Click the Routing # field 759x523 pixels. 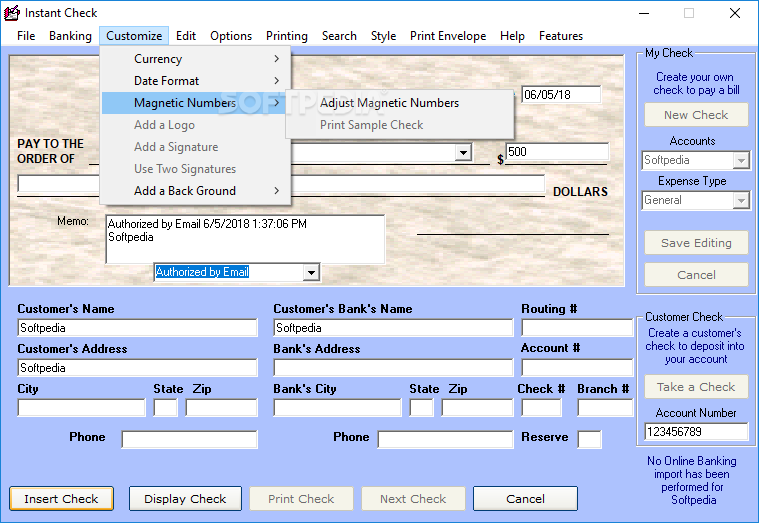click(x=577, y=328)
